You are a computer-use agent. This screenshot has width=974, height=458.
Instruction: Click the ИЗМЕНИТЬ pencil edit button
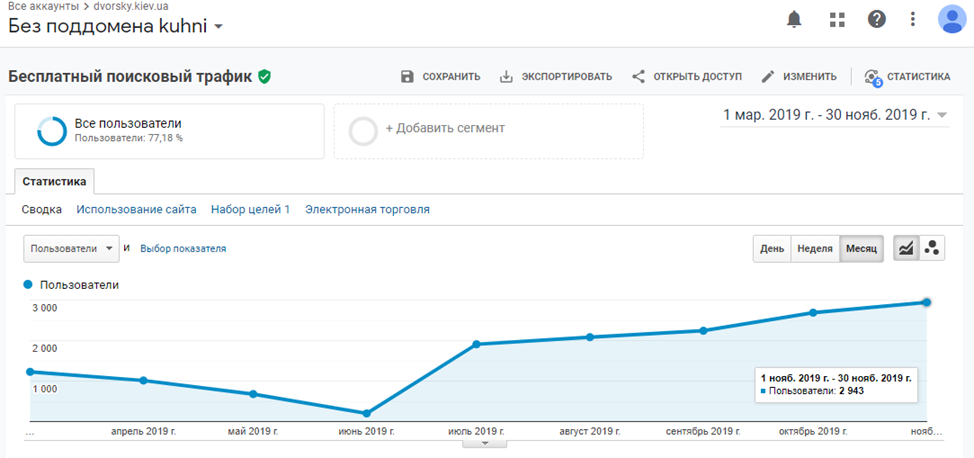click(798, 77)
